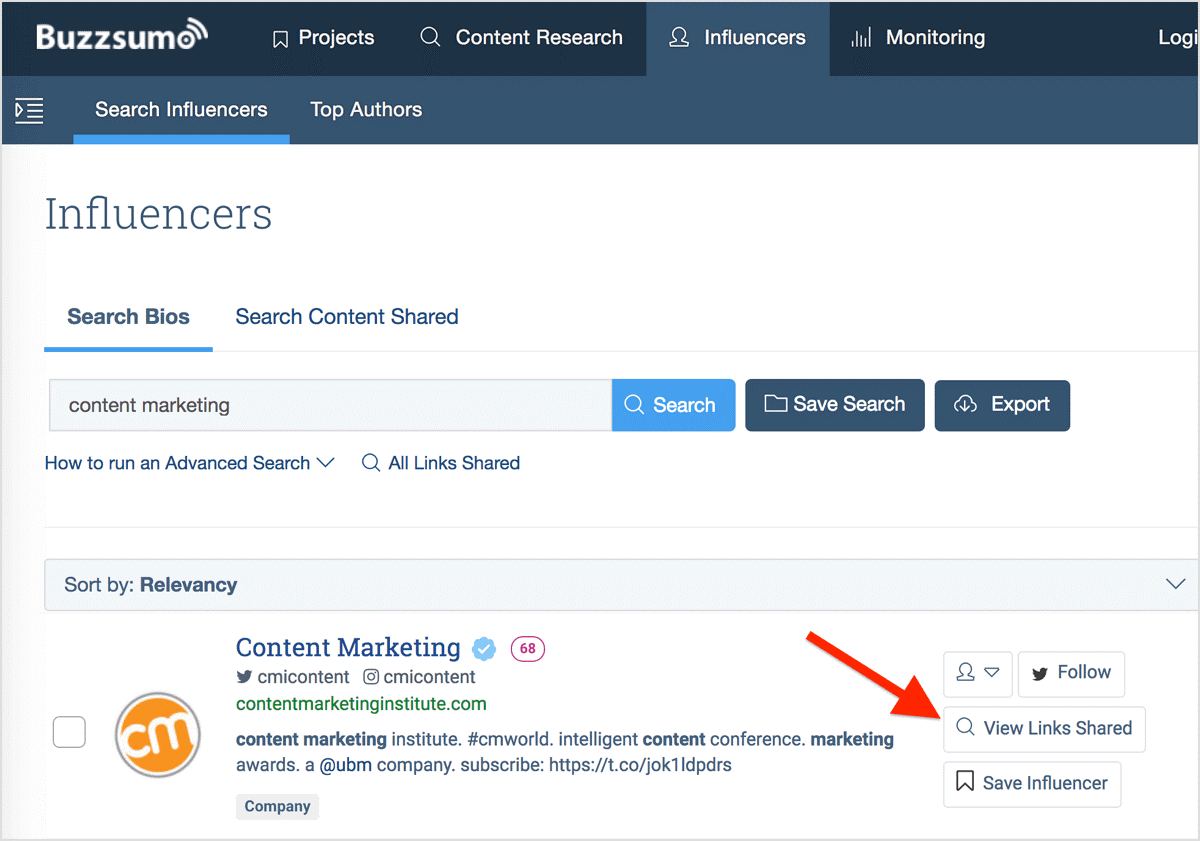Expand How to run an Advanced Search
Viewport: 1200px width, 841px height.
tap(189, 463)
